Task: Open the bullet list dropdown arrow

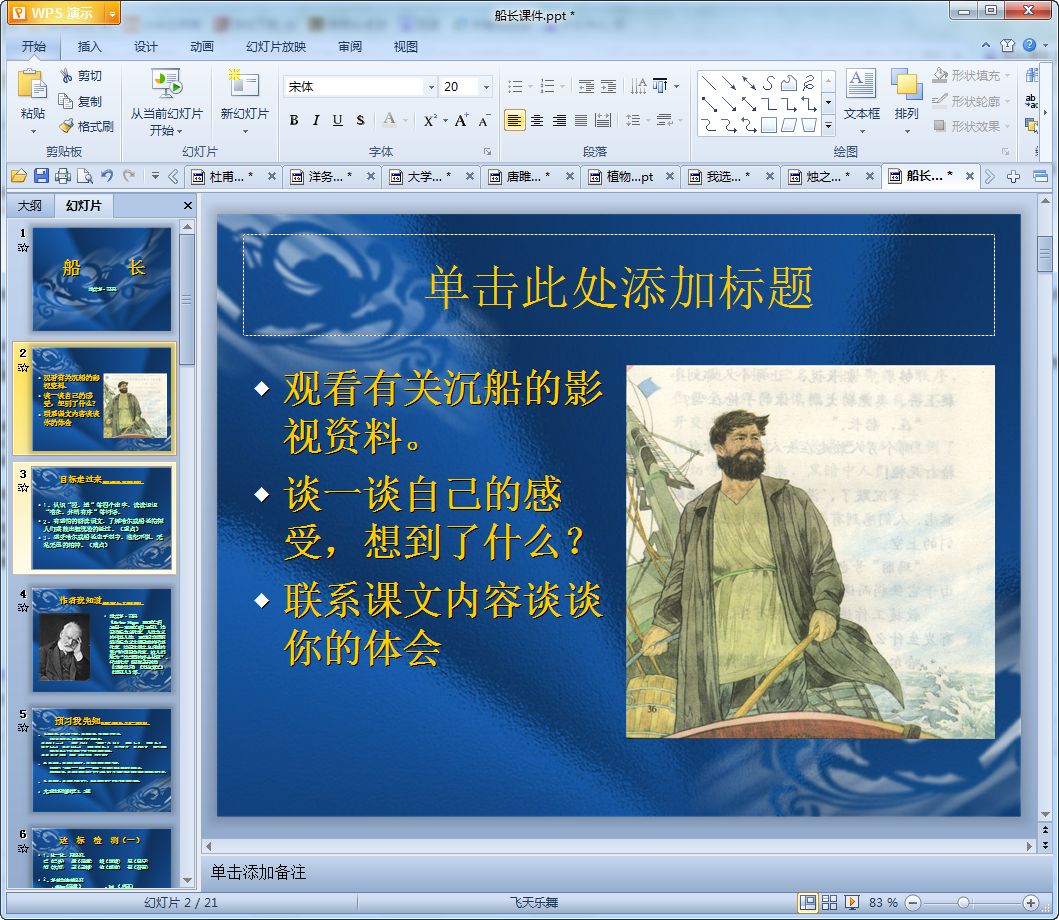Action: point(530,86)
